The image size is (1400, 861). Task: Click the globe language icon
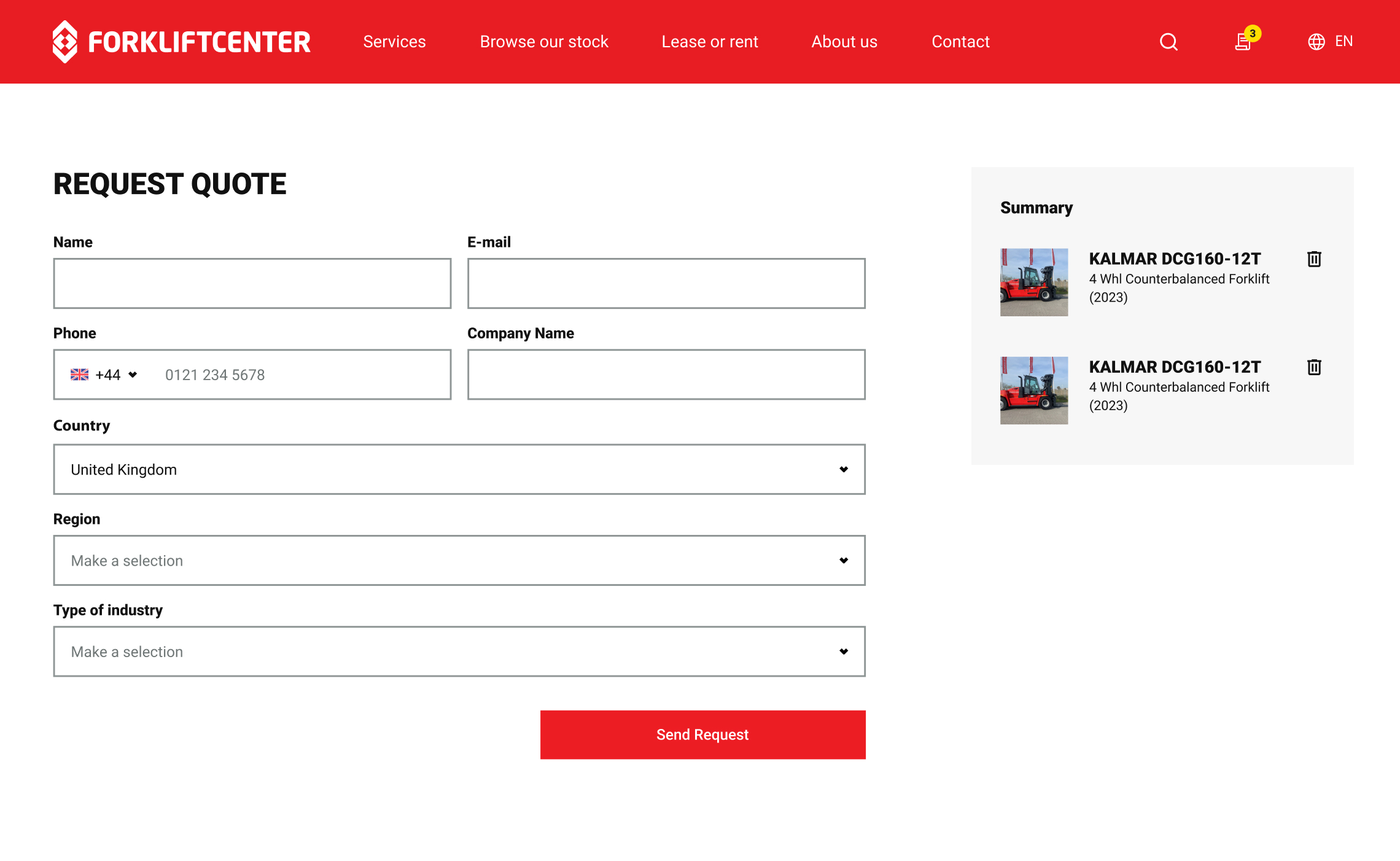point(1316,42)
